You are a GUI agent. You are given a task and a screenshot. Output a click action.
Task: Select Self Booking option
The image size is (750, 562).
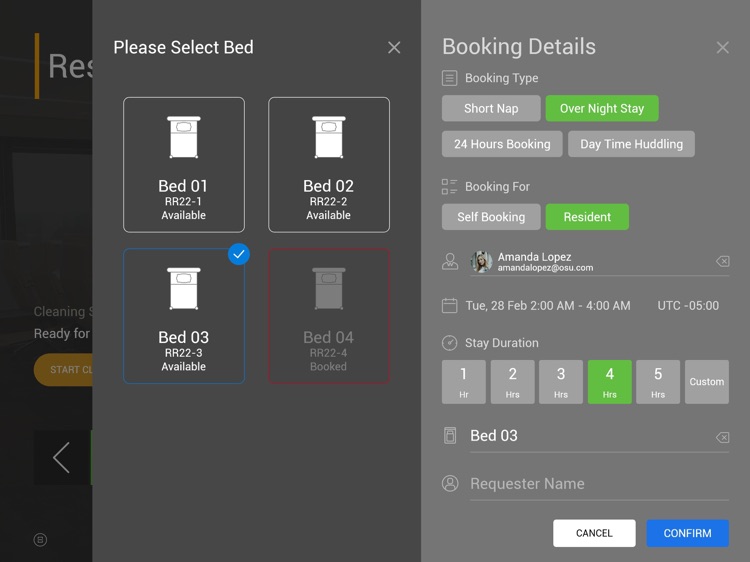491,217
